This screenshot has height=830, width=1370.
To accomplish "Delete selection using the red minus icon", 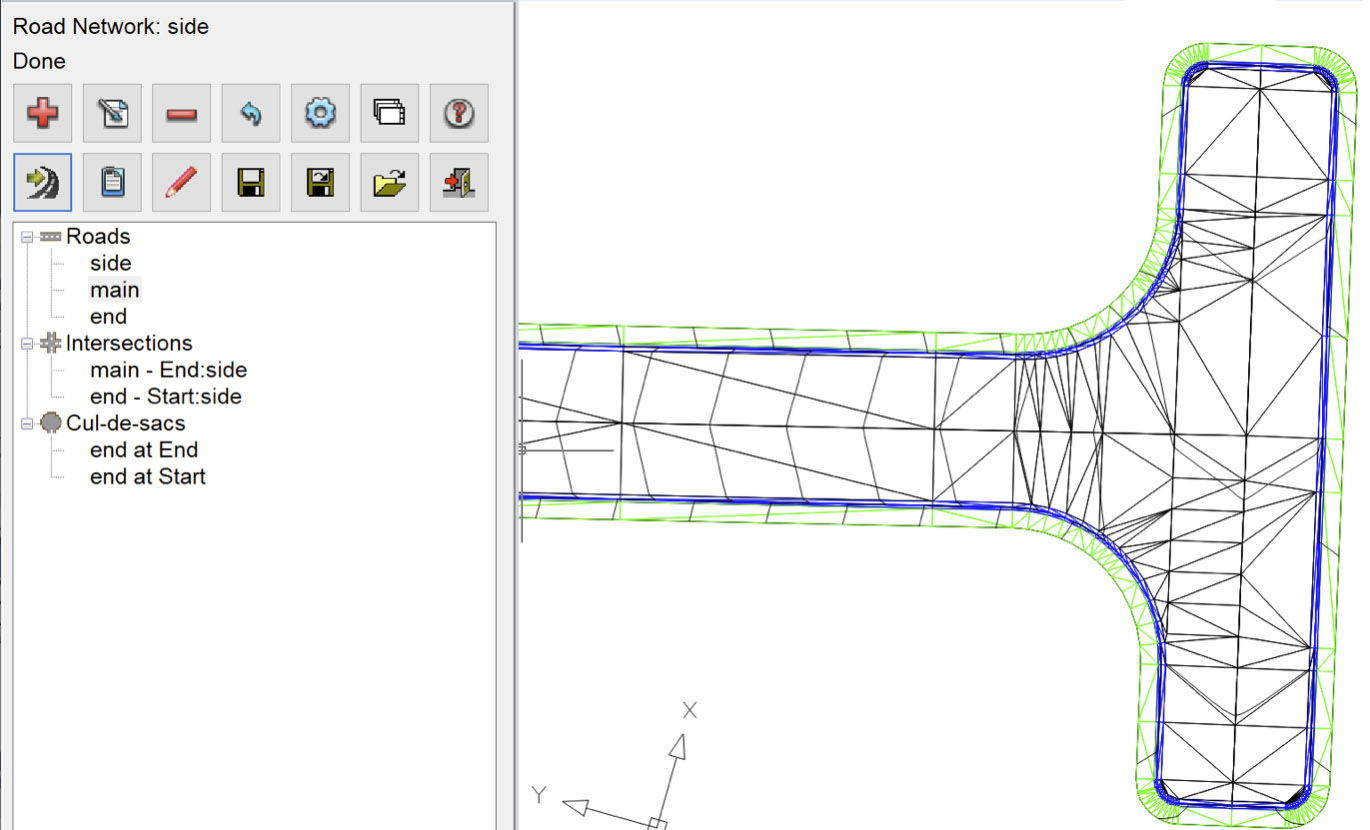I will tap(181, 112).
